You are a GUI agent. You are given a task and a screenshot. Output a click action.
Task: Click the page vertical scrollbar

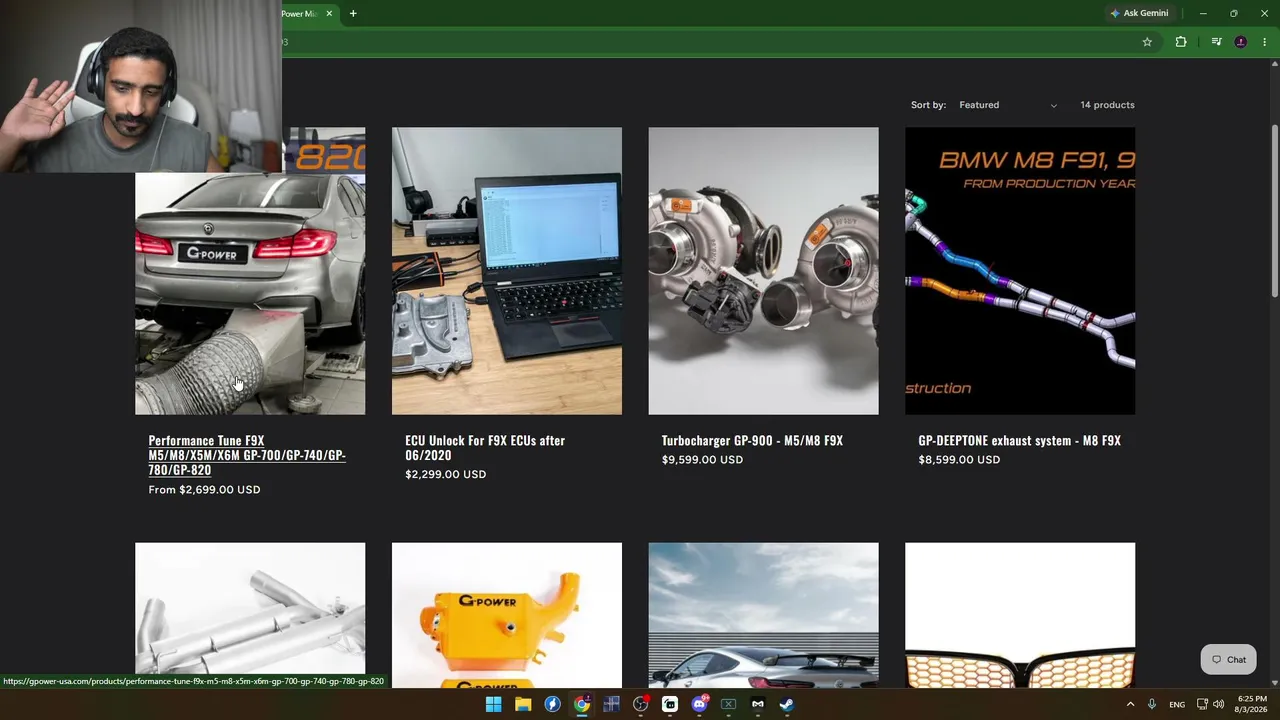pyautogui.click(x=1274, y=212)
